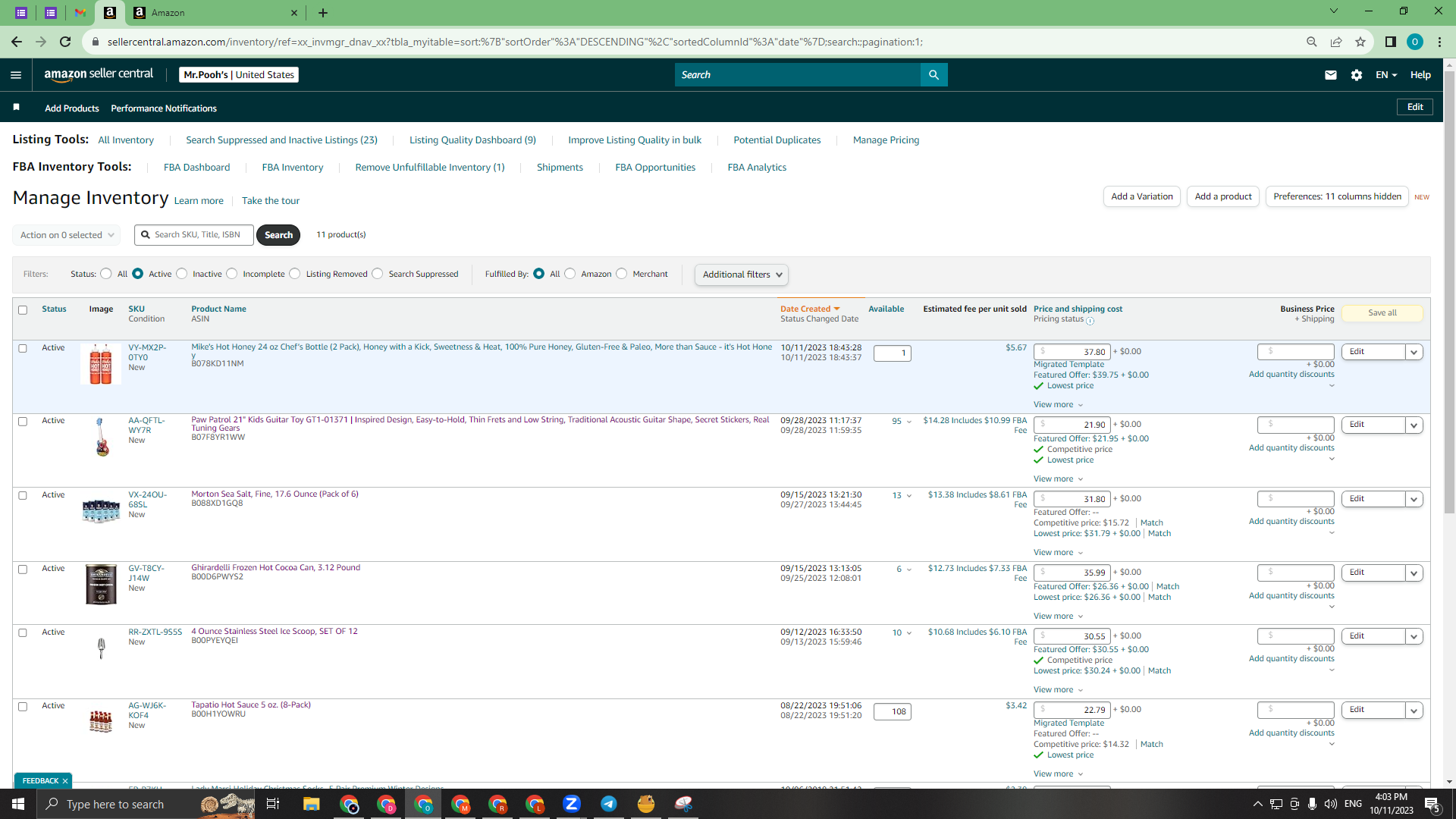This screenshot has height=819, width=1456.
Task: Click the Add a product button
Action: [1223, 196]
